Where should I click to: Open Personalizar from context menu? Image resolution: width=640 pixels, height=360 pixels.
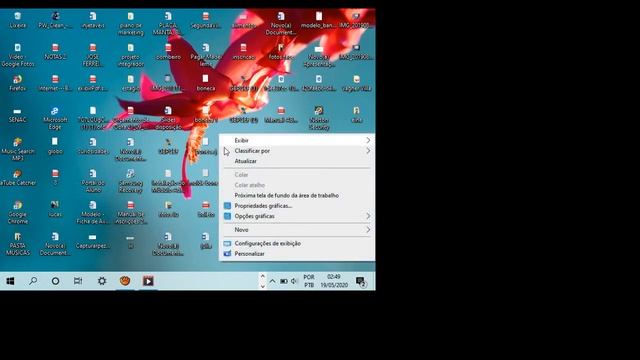[x=297, y=253]
